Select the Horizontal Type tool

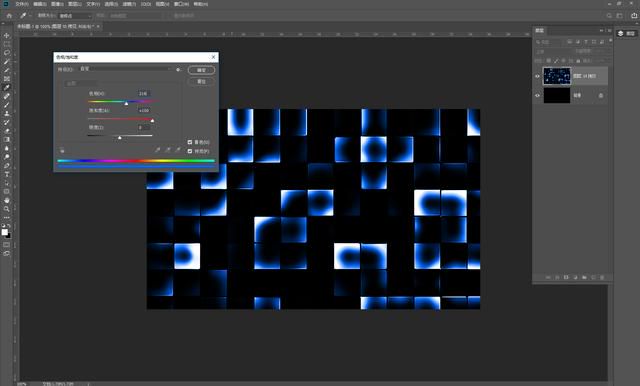coord(7,174)
